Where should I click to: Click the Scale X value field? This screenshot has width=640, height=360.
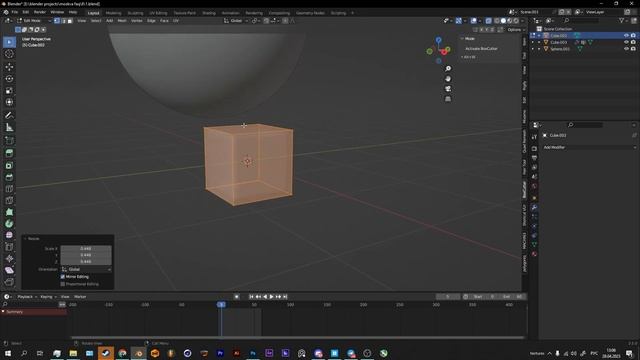pyautogui.click(x=86, y=248)
